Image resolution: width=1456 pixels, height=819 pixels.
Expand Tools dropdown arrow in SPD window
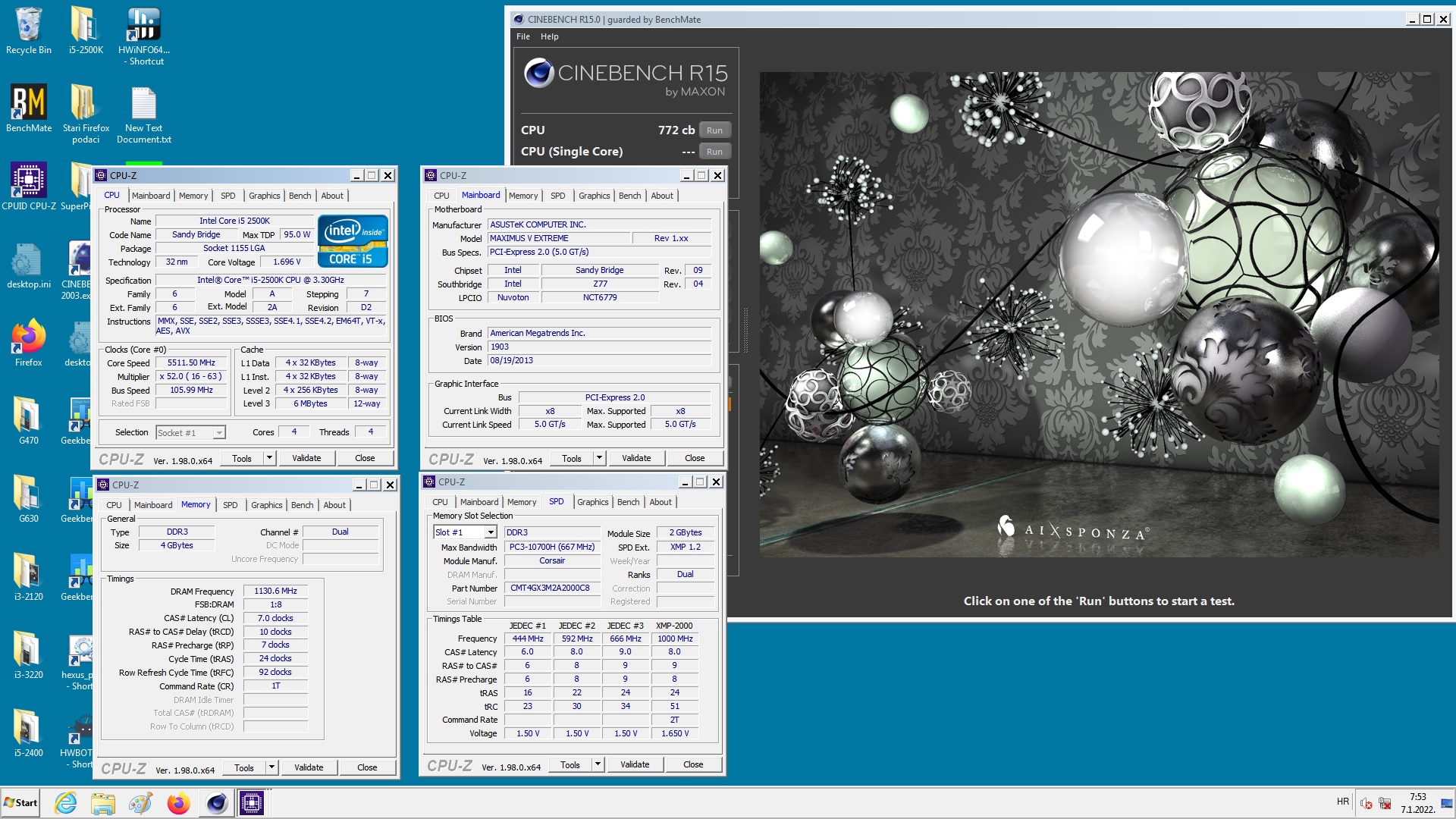pyautogui.click(x=598, y=764)
